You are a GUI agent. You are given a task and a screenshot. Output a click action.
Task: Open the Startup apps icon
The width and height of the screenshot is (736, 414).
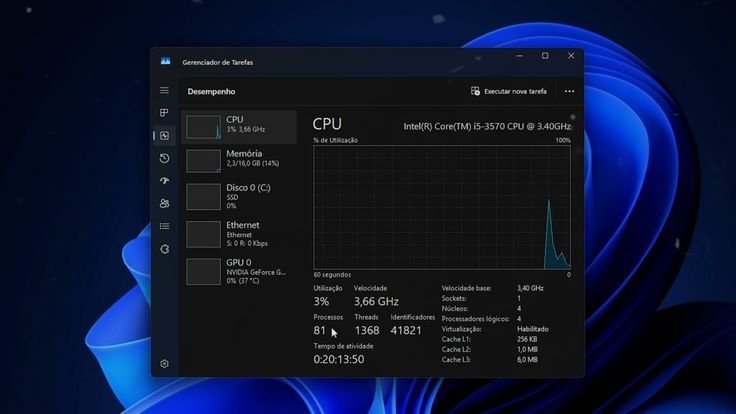click(x=164, y=181)
